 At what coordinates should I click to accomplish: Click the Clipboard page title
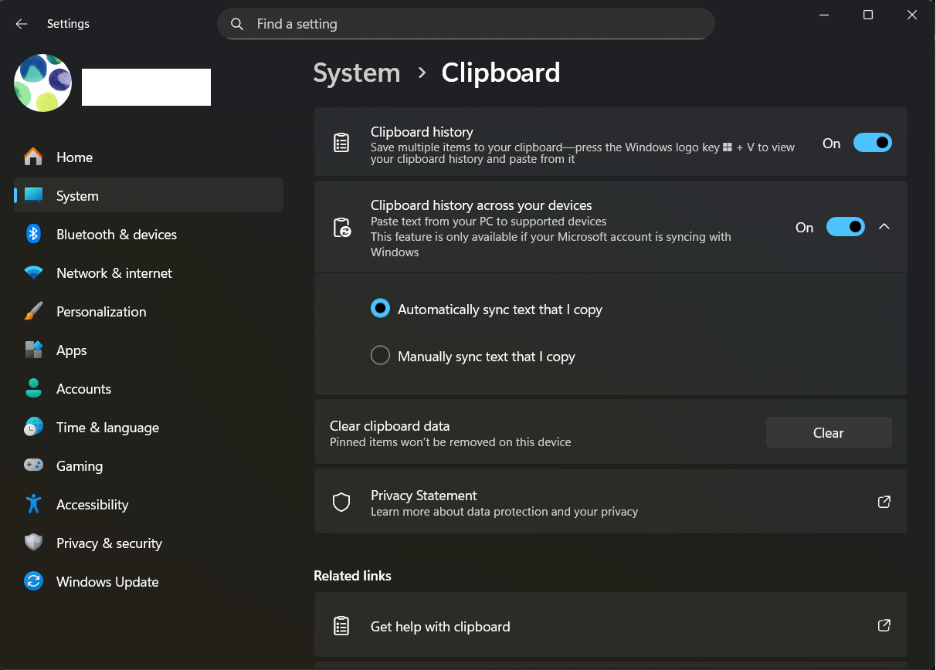[x=500, y=73]
